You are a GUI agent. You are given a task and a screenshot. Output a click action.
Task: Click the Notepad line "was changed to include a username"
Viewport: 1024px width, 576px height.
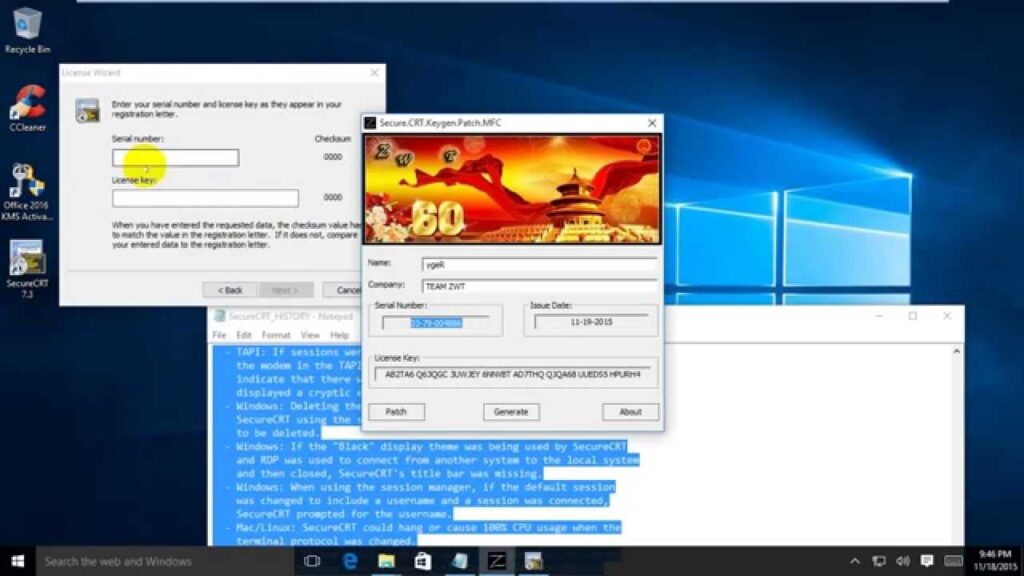pyautogui.click(x=422, y=500)
